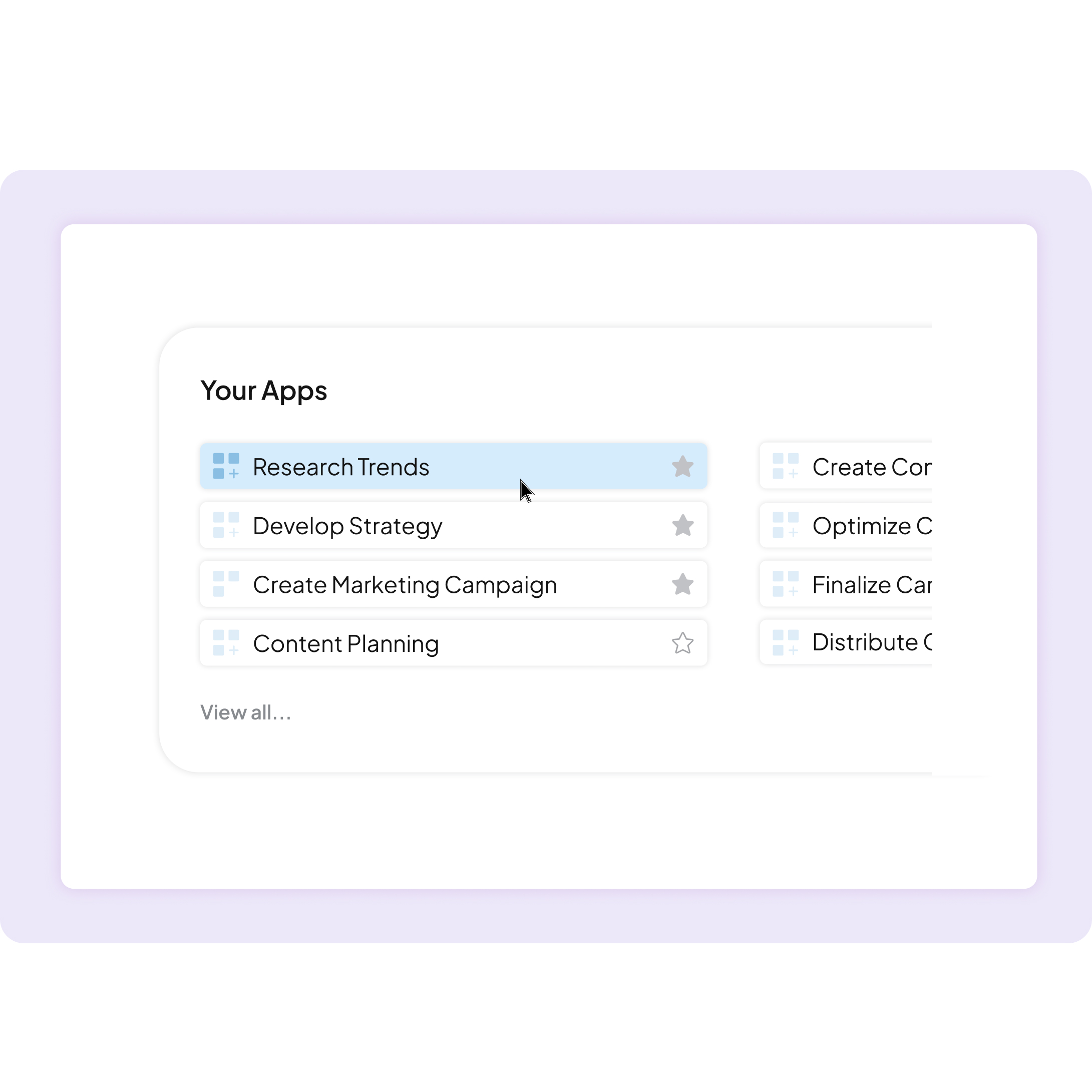Click the Research Trends app grid icon

coord(226,466)
